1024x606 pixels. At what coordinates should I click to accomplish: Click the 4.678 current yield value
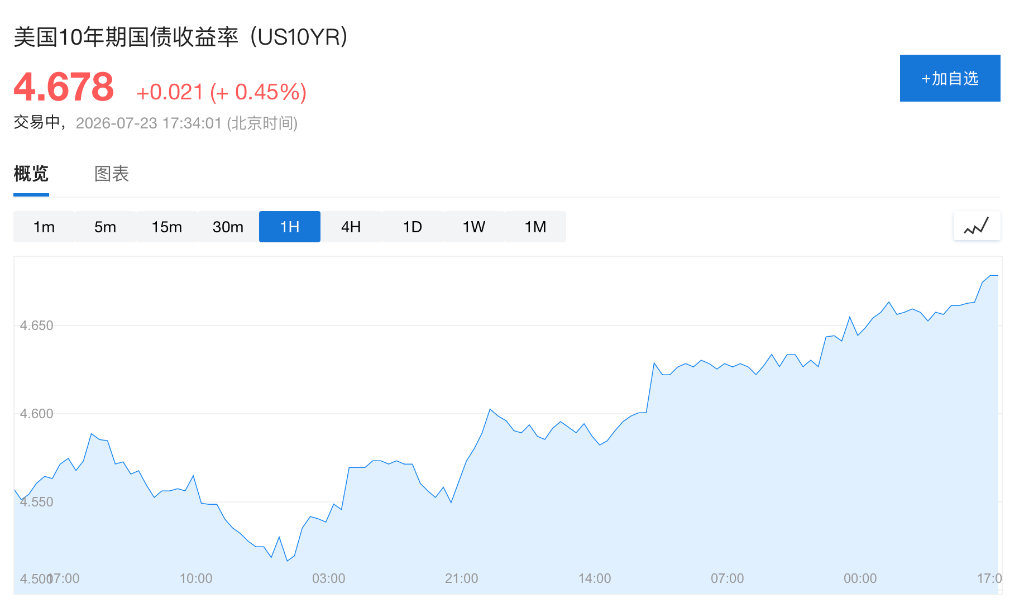64,88
